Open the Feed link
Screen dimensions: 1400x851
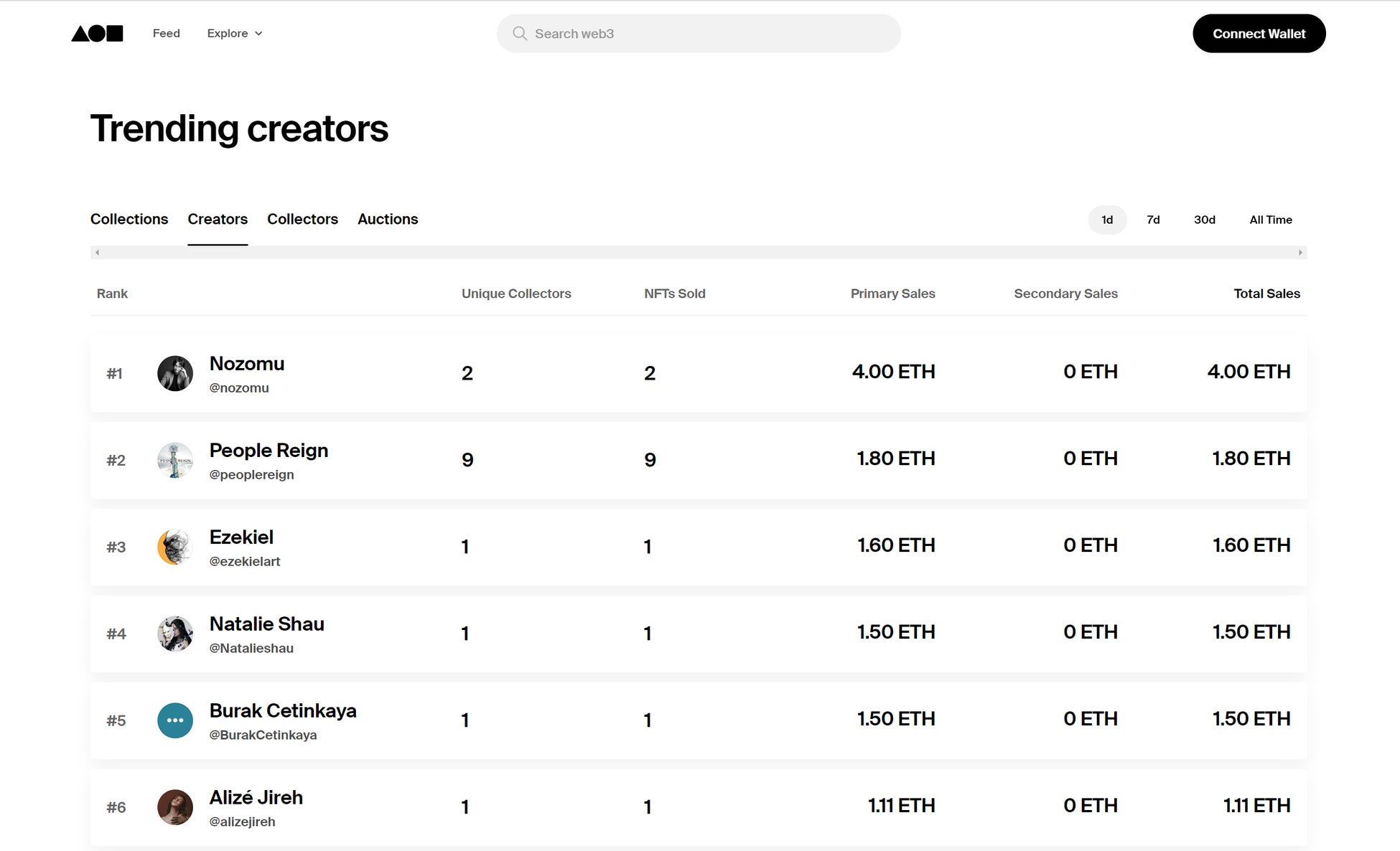167,34
